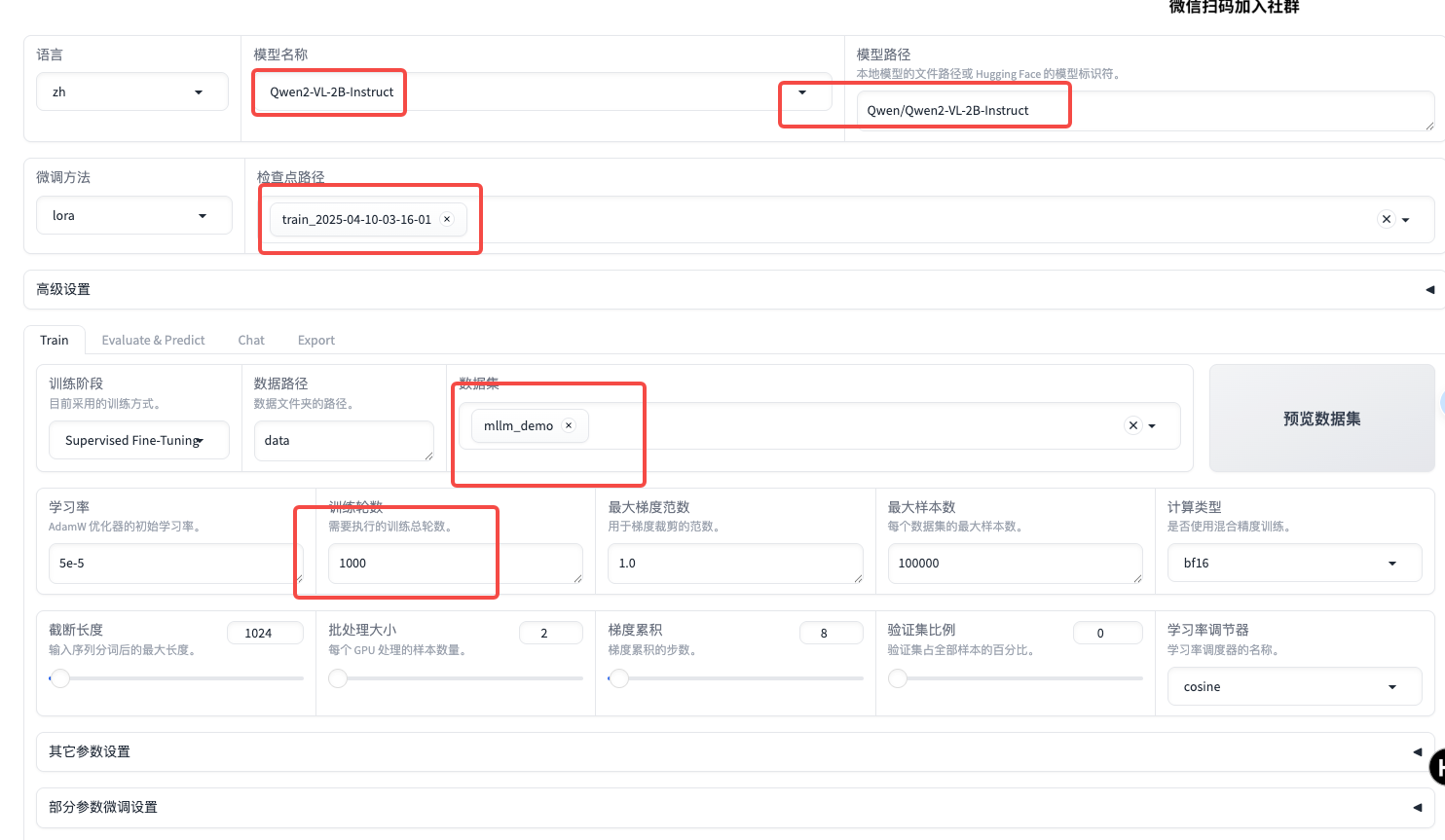Collapse the 高级设置 section arrow
The image size is (1445, 840).
[x=1429, y=289]
